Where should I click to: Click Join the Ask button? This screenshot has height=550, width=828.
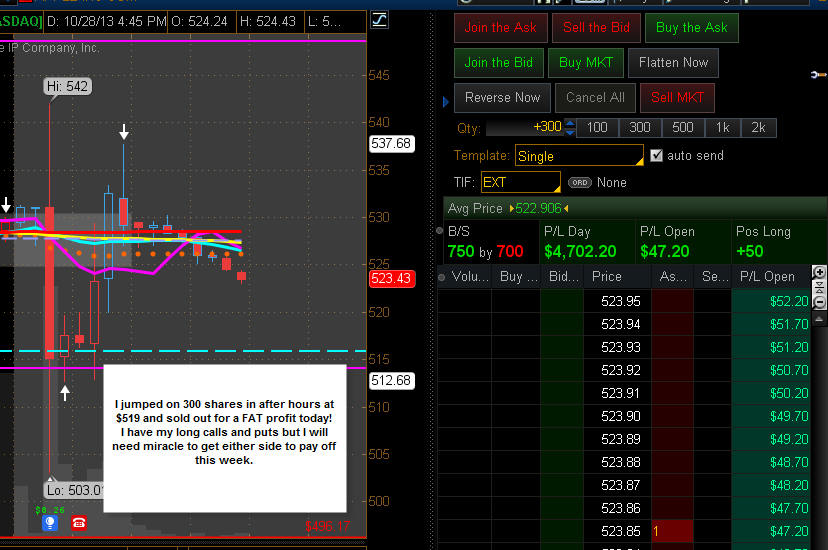click(500, 27)
